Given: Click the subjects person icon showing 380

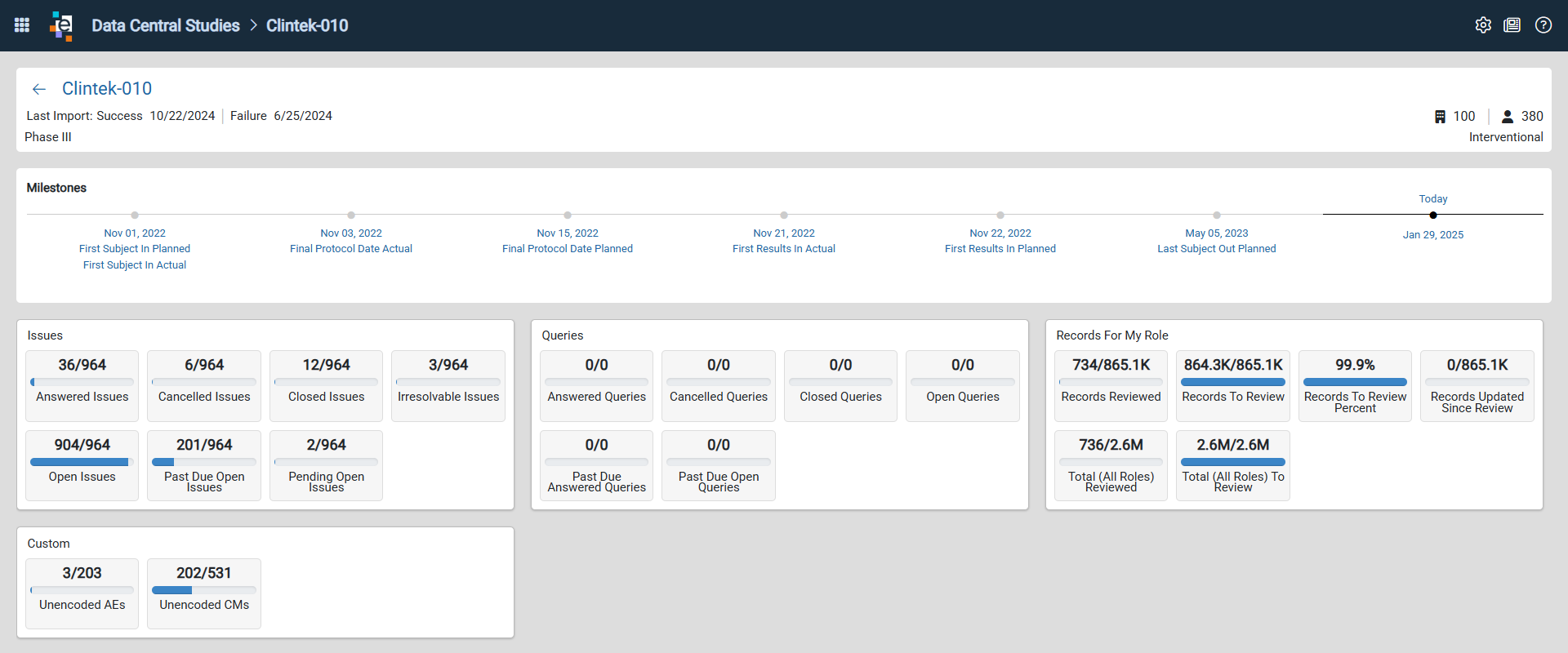Looking at the screenshot, I should [x=1508, y=117].
